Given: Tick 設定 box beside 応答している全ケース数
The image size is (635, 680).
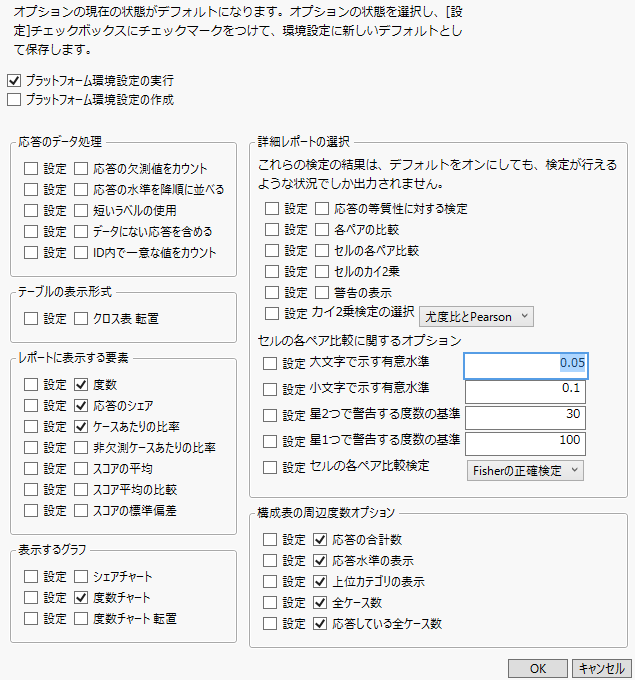Looking at the screenshot, I should [270, 624].
